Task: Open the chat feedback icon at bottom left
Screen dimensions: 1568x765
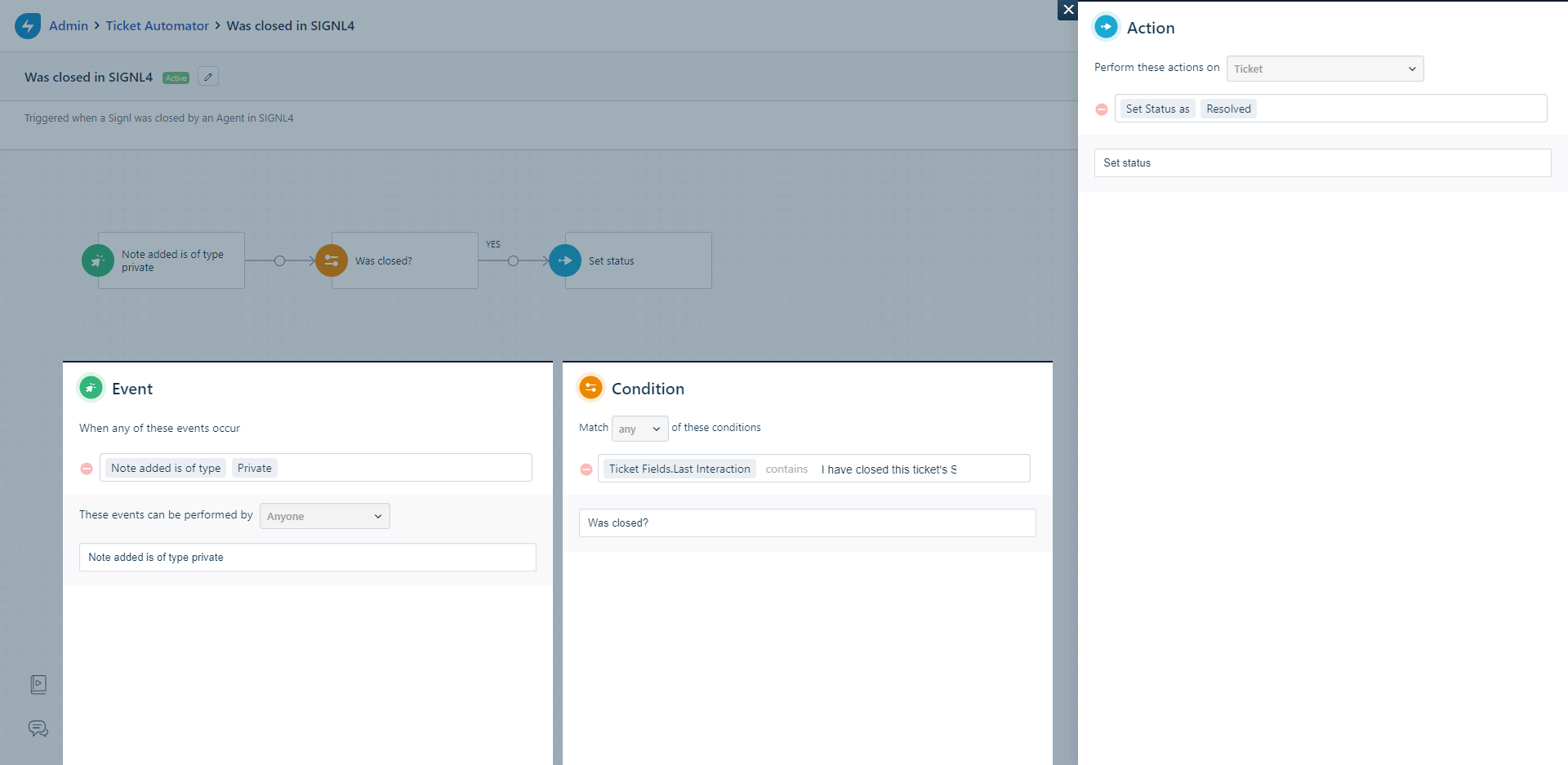Action: [38, 728]
